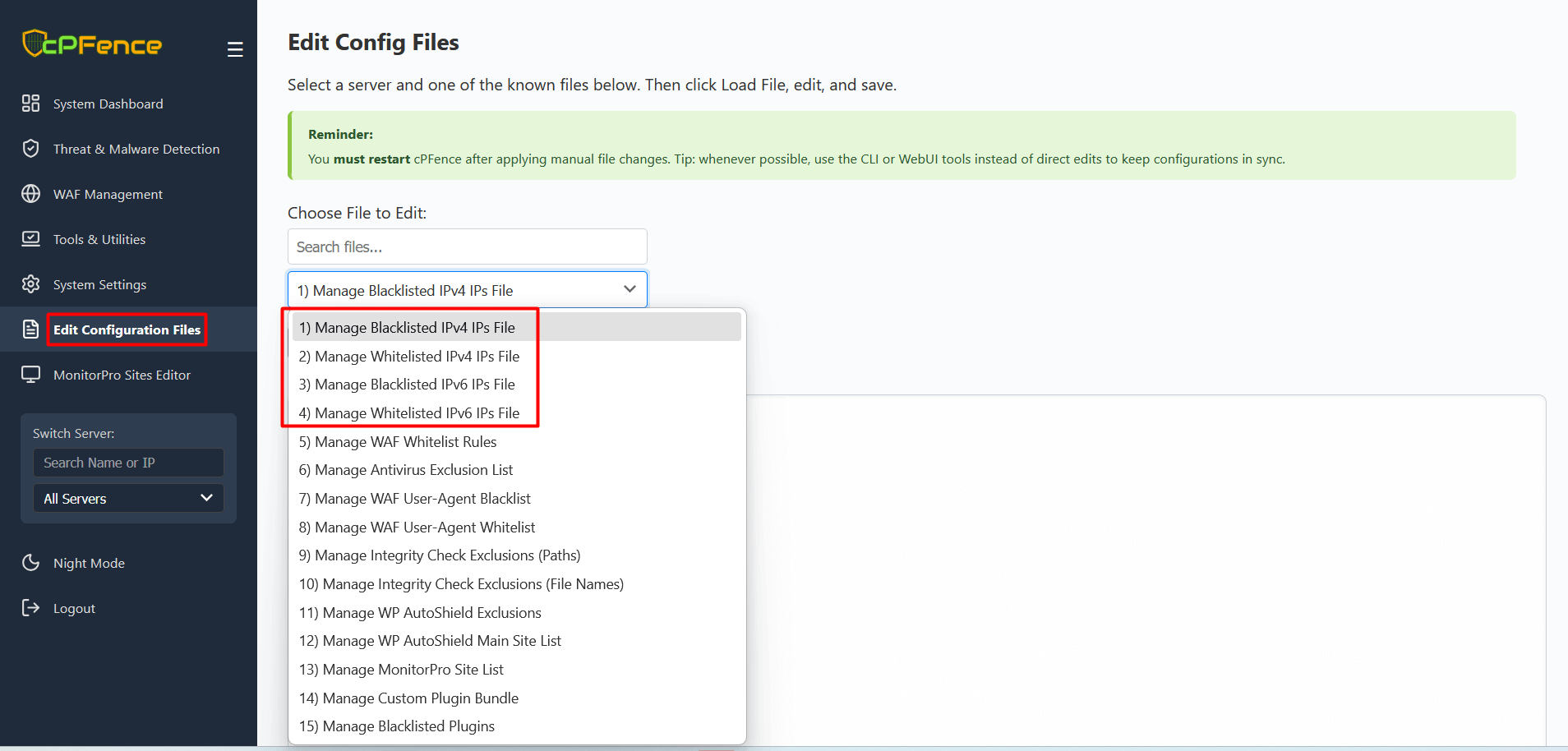
Task: Click the Logout arrow icon
Action: click(x=30, y=608)
